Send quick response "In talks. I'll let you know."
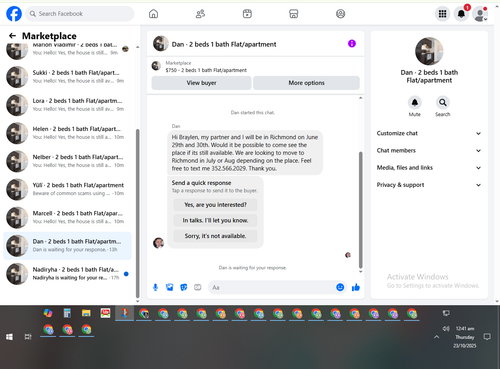Image resolution: width=500 pixels, height=369 pixels. pyautogui.click(x=215, y=220)
